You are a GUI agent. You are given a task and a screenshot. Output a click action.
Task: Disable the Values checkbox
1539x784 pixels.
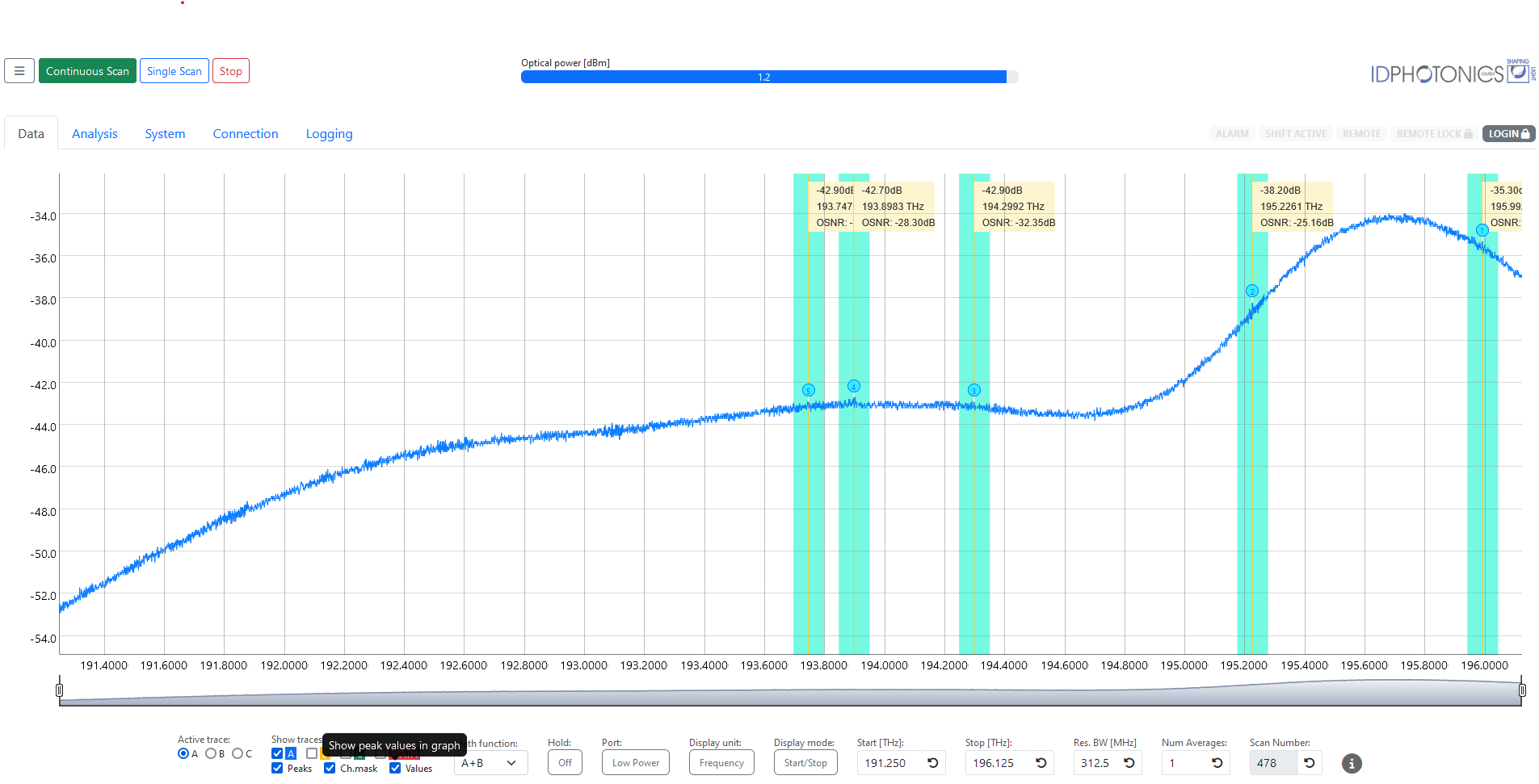(x=395, y=768)
